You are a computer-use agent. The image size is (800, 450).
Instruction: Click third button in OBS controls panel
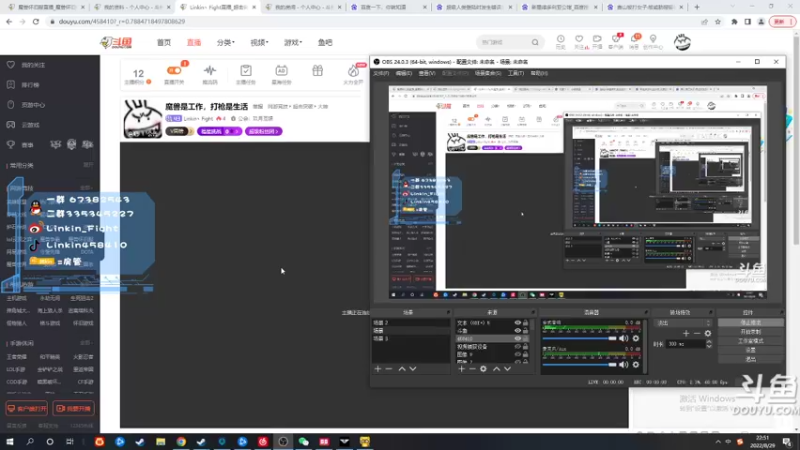[x=751, y=341]
